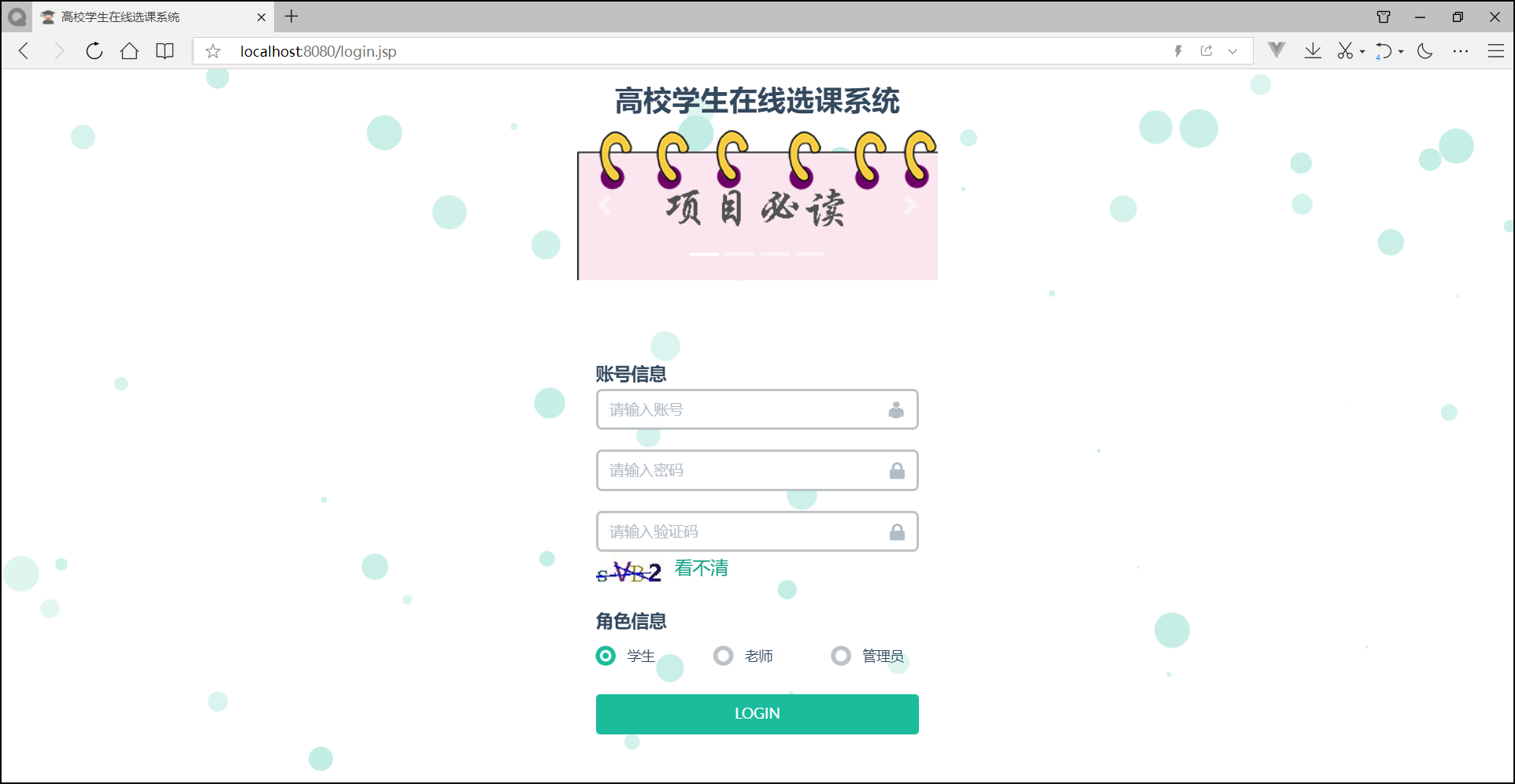Open the downloads icon in the toolbar
1515x784 pixels.
1312,50
